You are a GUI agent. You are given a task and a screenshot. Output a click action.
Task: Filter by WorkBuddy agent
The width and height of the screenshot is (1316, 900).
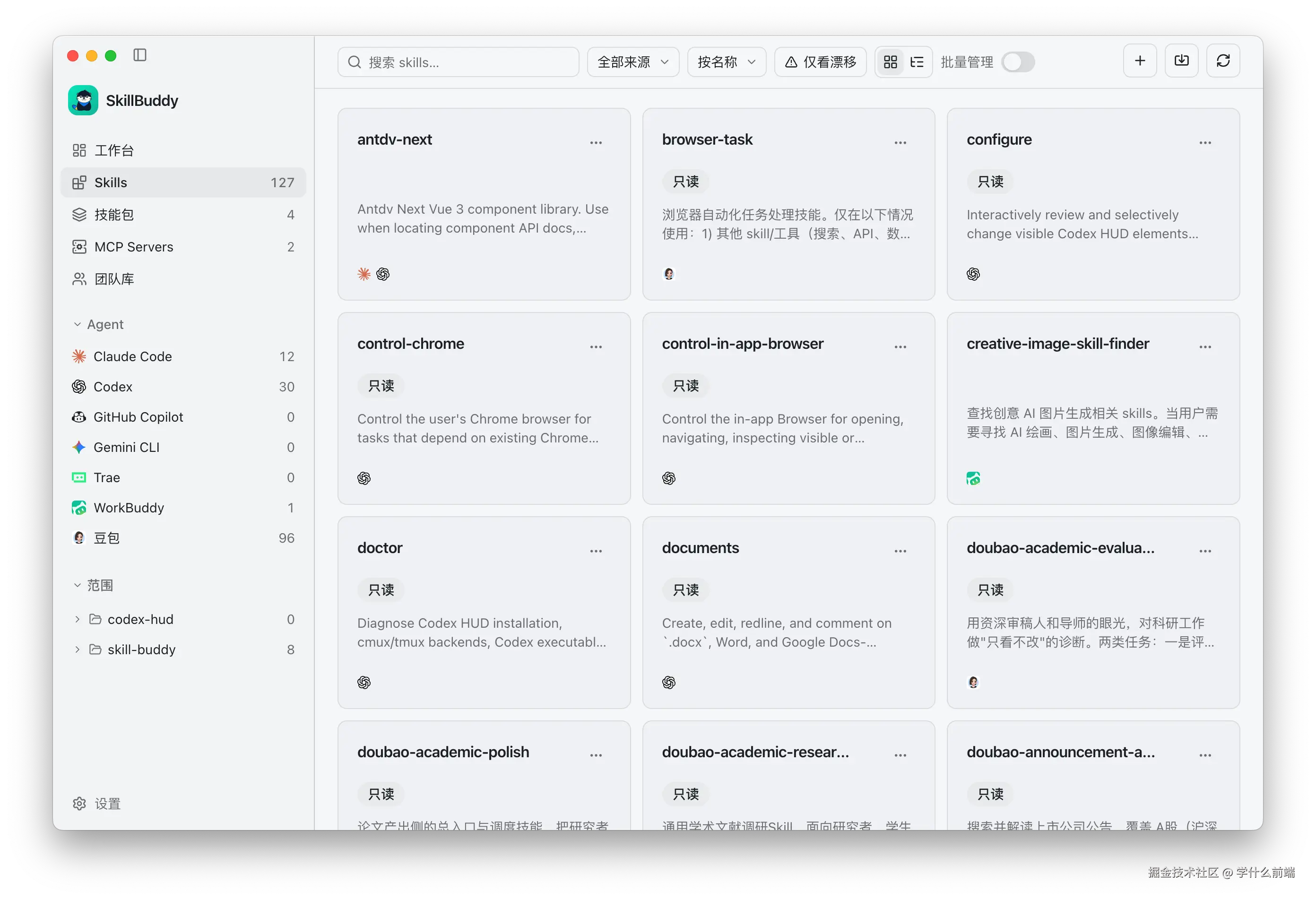pos(183,508)
